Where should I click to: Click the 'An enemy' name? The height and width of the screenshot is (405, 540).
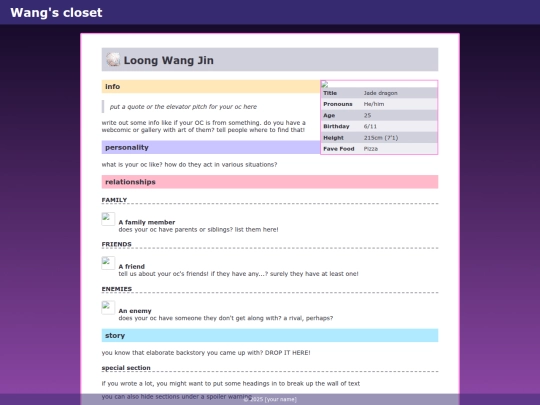135,311
